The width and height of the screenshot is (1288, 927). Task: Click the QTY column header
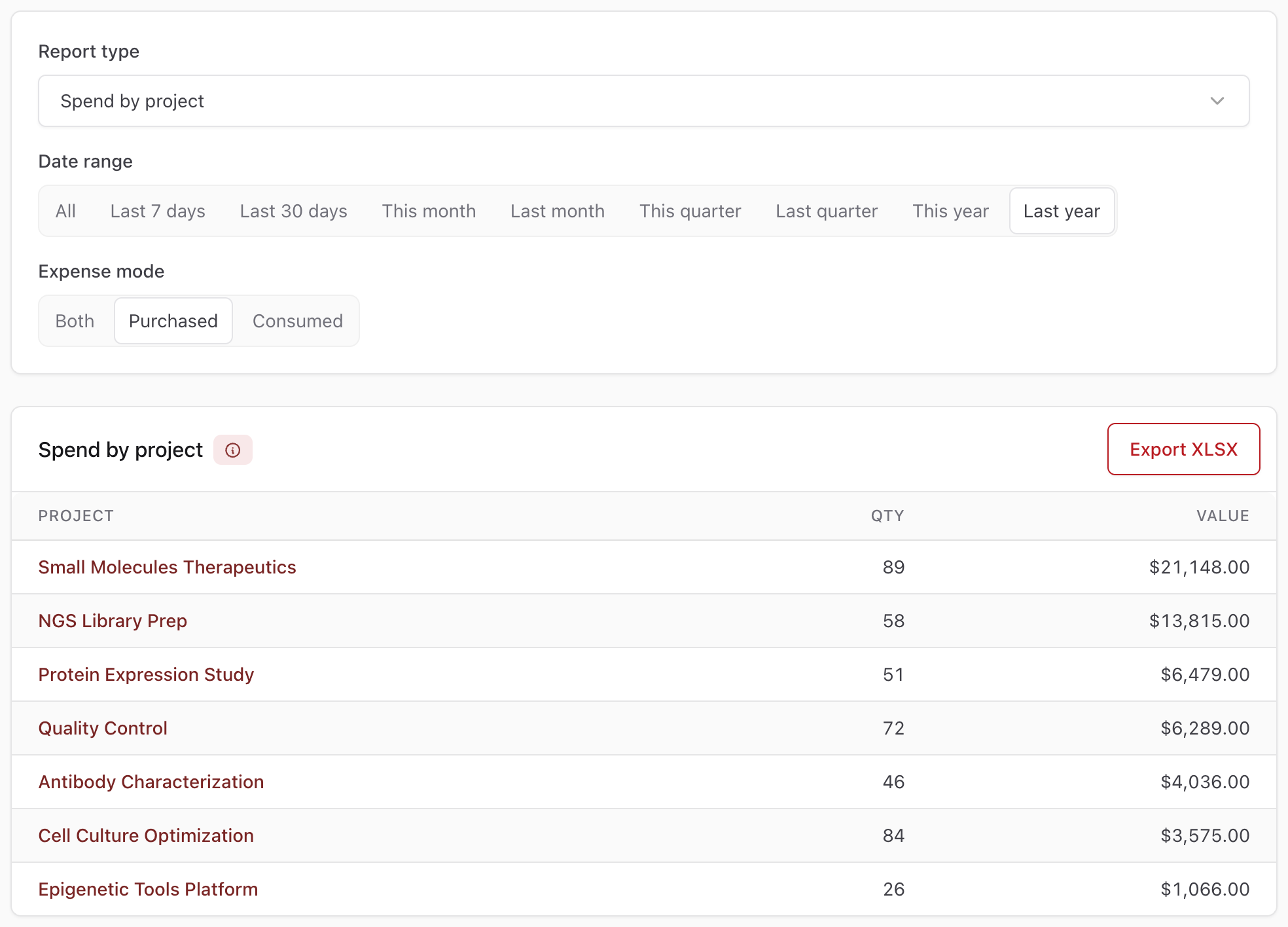[x=887, y=516]
